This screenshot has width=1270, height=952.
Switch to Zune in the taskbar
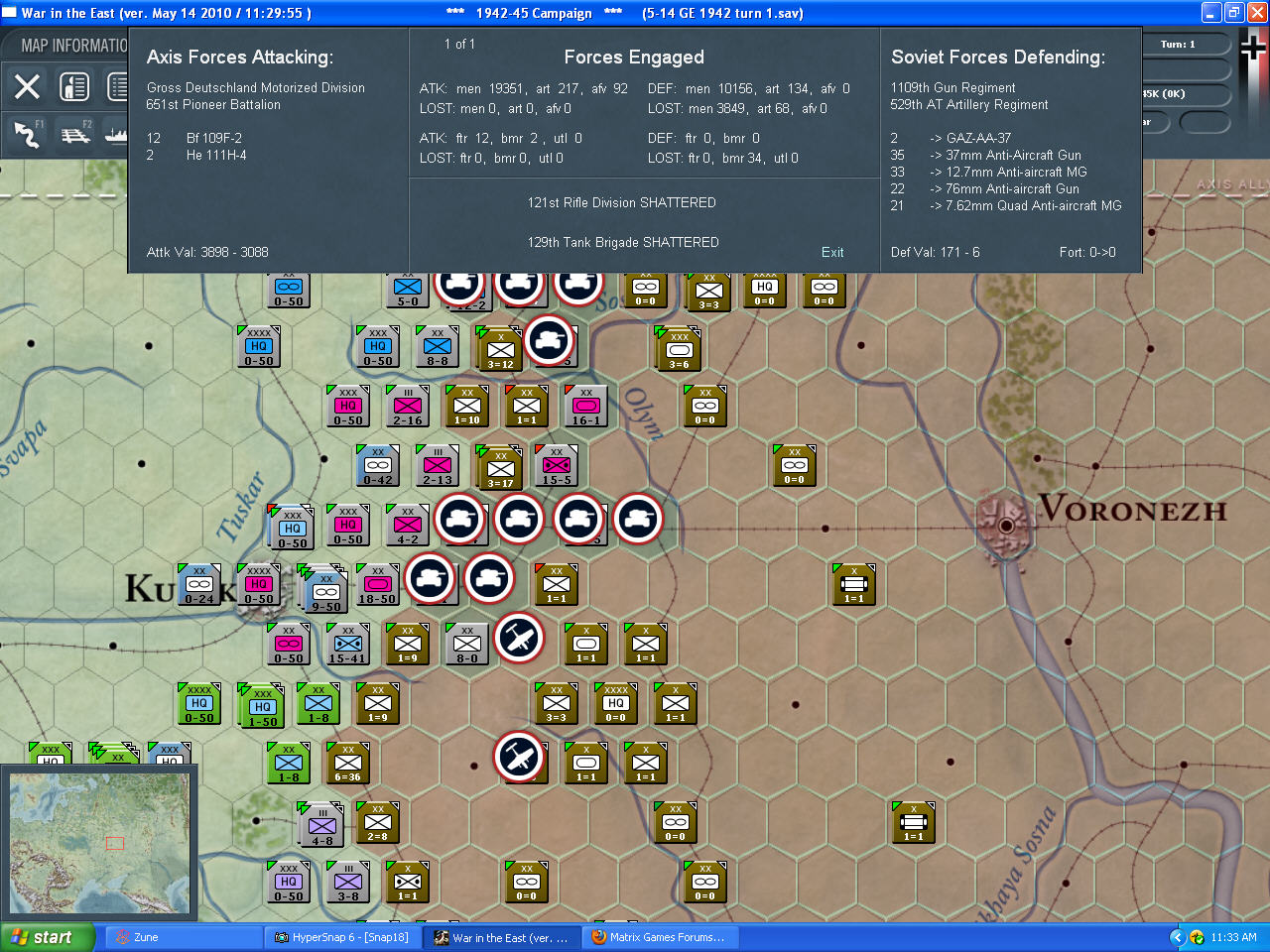[184, 937]
